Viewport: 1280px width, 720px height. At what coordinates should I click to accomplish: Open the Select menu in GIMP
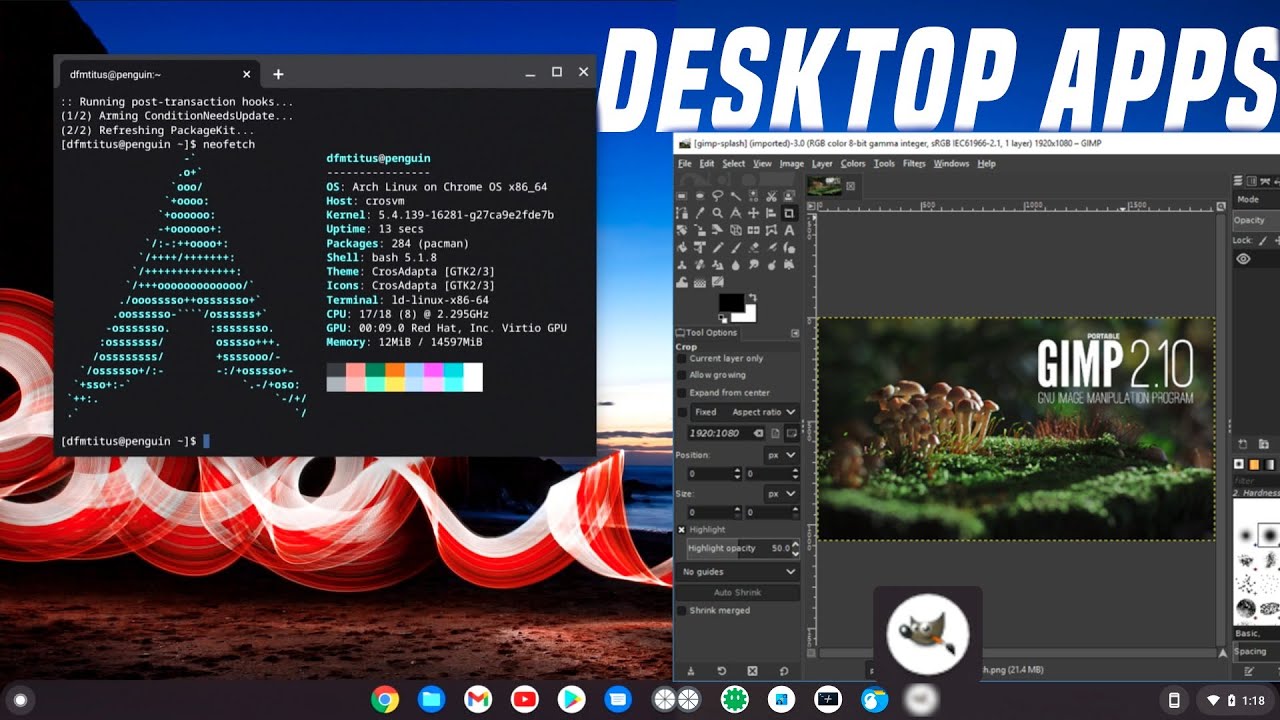pyautogui.click(x=733, y=164)
